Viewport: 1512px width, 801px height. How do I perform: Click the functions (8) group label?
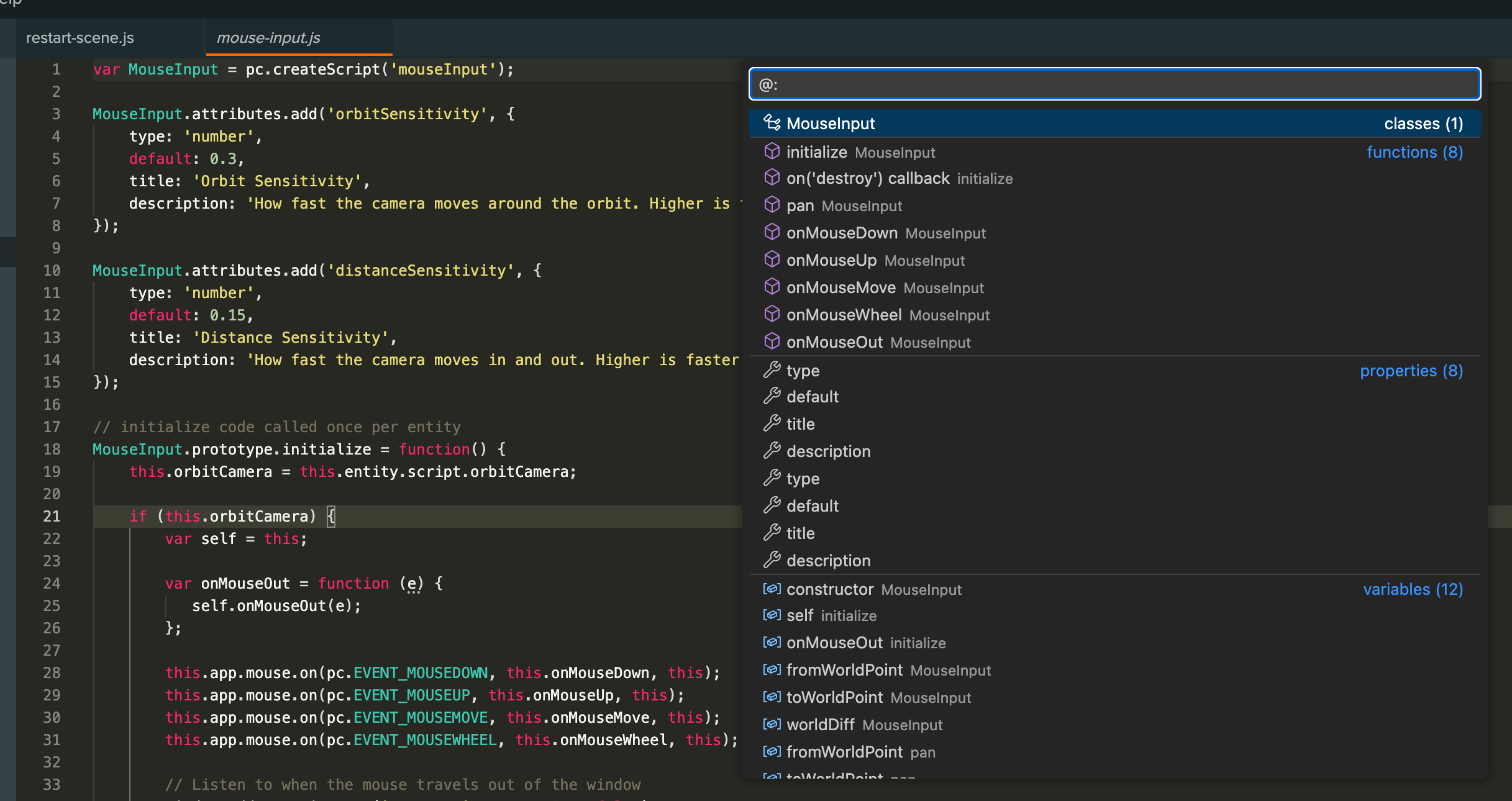[1414, 152]
